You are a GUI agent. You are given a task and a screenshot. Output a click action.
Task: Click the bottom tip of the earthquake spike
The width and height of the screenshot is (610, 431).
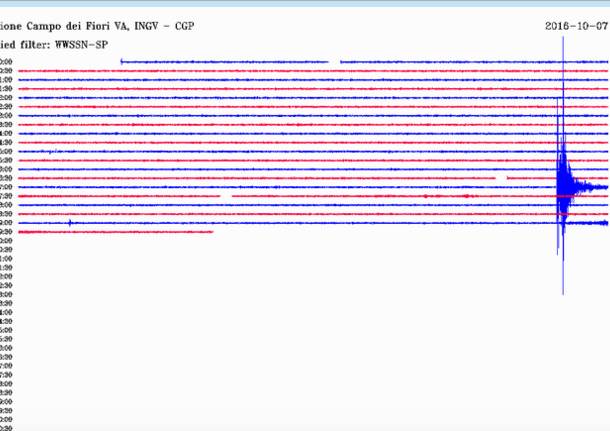pyautogui.click(x=563, y=292)
